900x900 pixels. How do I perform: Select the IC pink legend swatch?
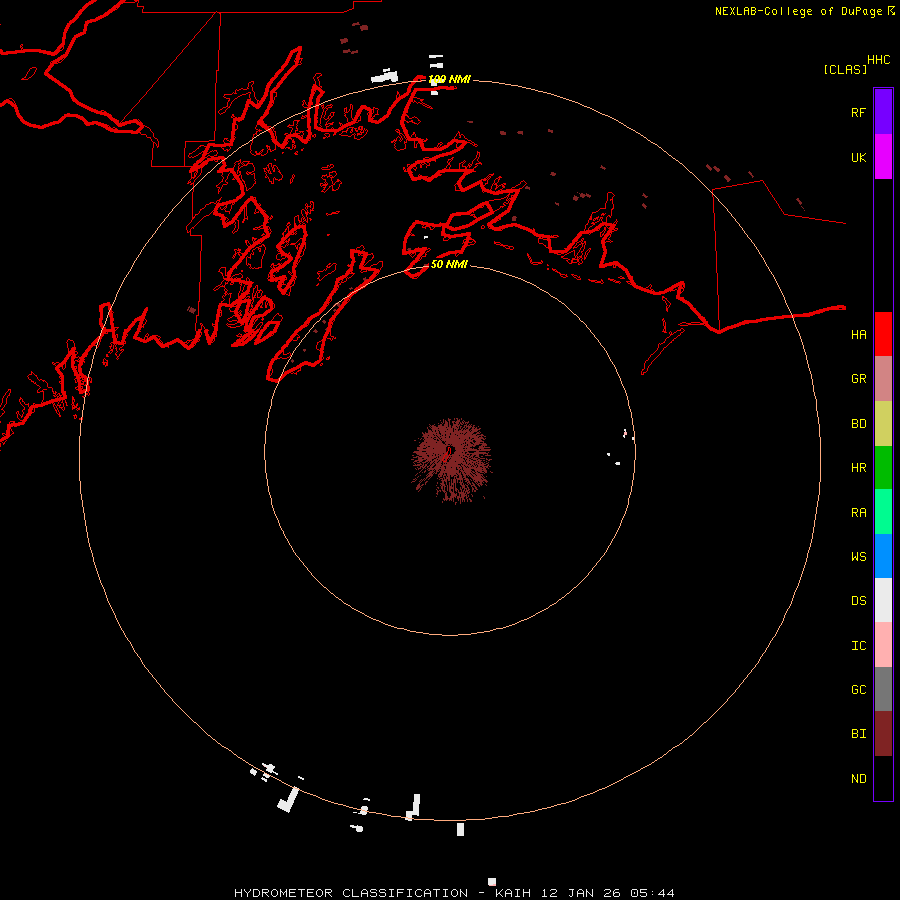point(883,645)
